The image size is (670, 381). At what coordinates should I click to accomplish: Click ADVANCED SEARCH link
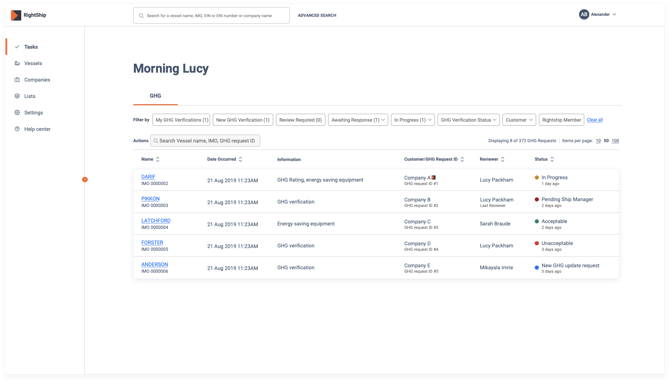(317, 15)
